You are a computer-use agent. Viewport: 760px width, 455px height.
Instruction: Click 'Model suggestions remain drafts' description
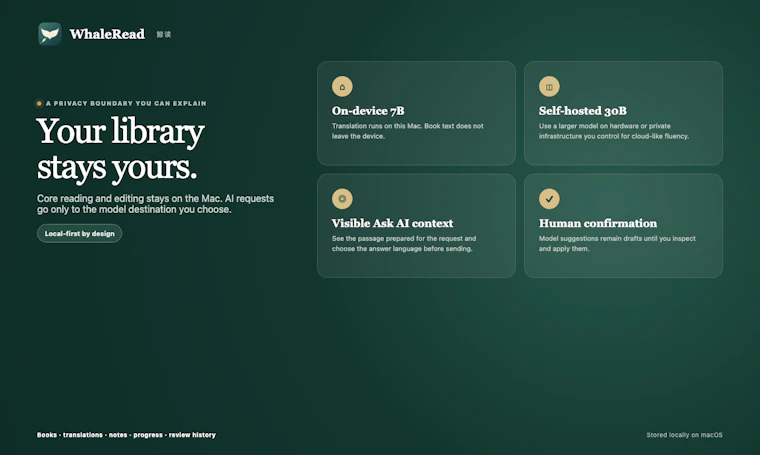tap(617, 243)
